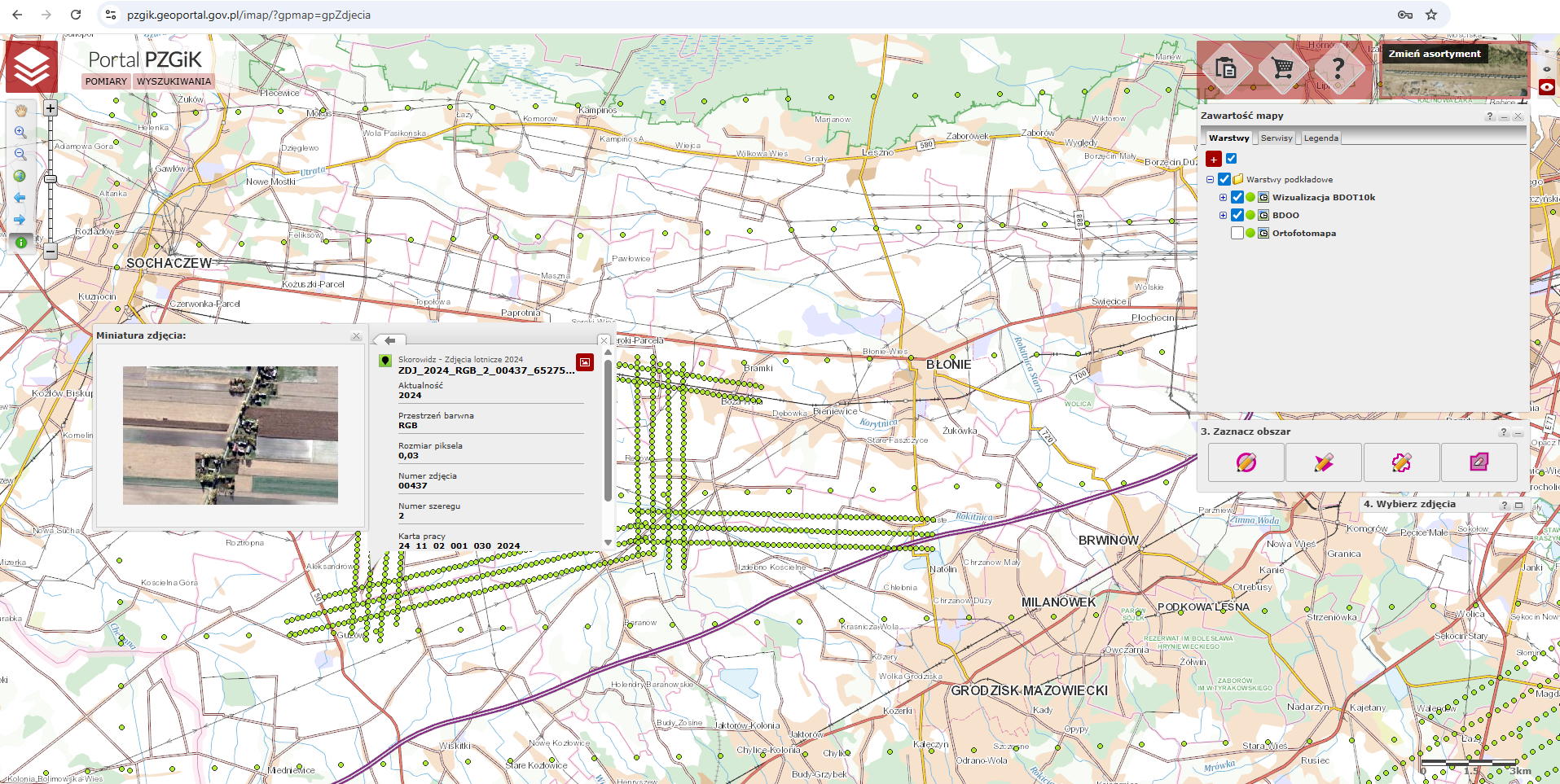Click the map zoom slider handle
Viewport: 1560px width, 784px height.
(x=51, y=178)
